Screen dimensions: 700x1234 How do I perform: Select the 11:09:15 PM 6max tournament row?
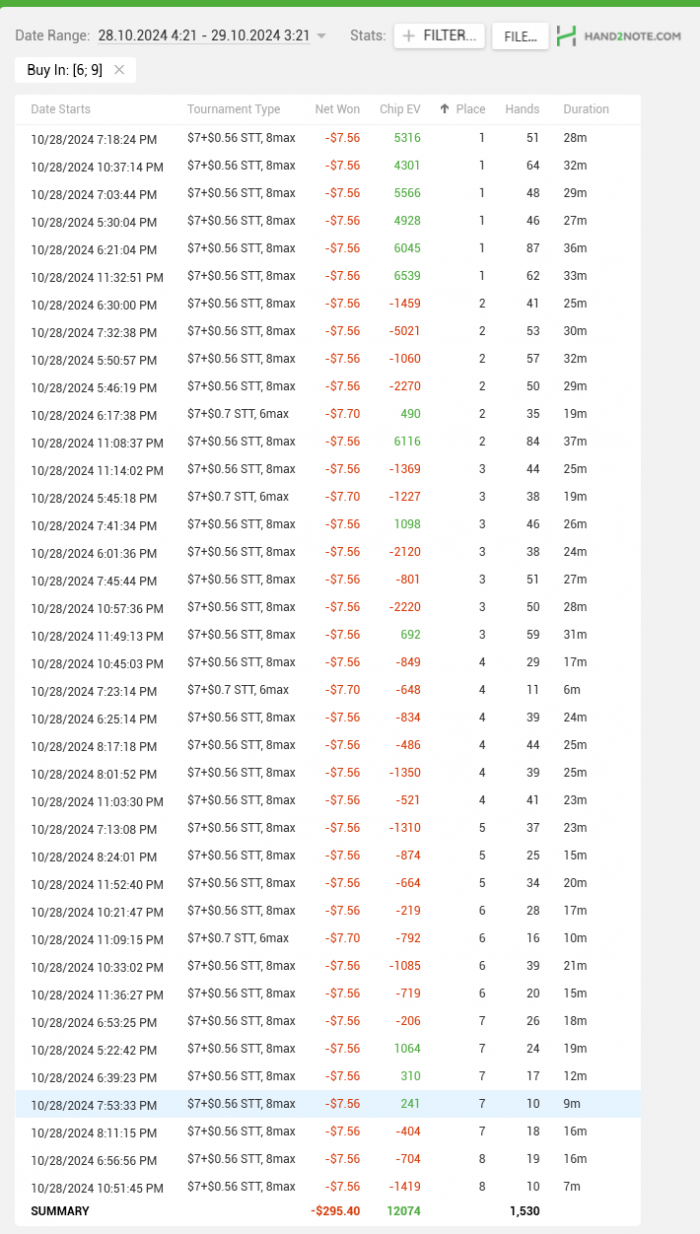point(94,939)
